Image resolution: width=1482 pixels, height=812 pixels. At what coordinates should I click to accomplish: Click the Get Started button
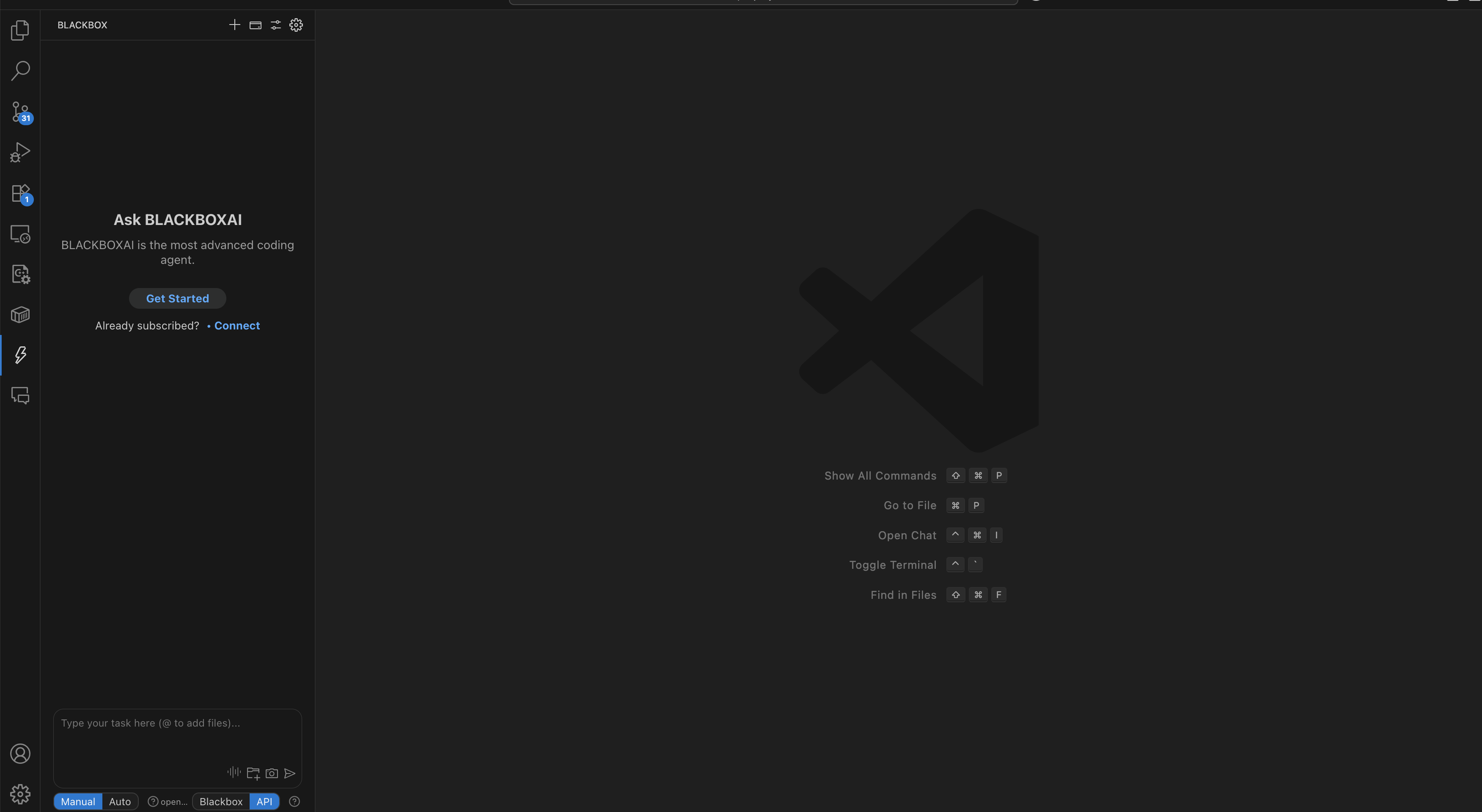[x=177, y=299]
